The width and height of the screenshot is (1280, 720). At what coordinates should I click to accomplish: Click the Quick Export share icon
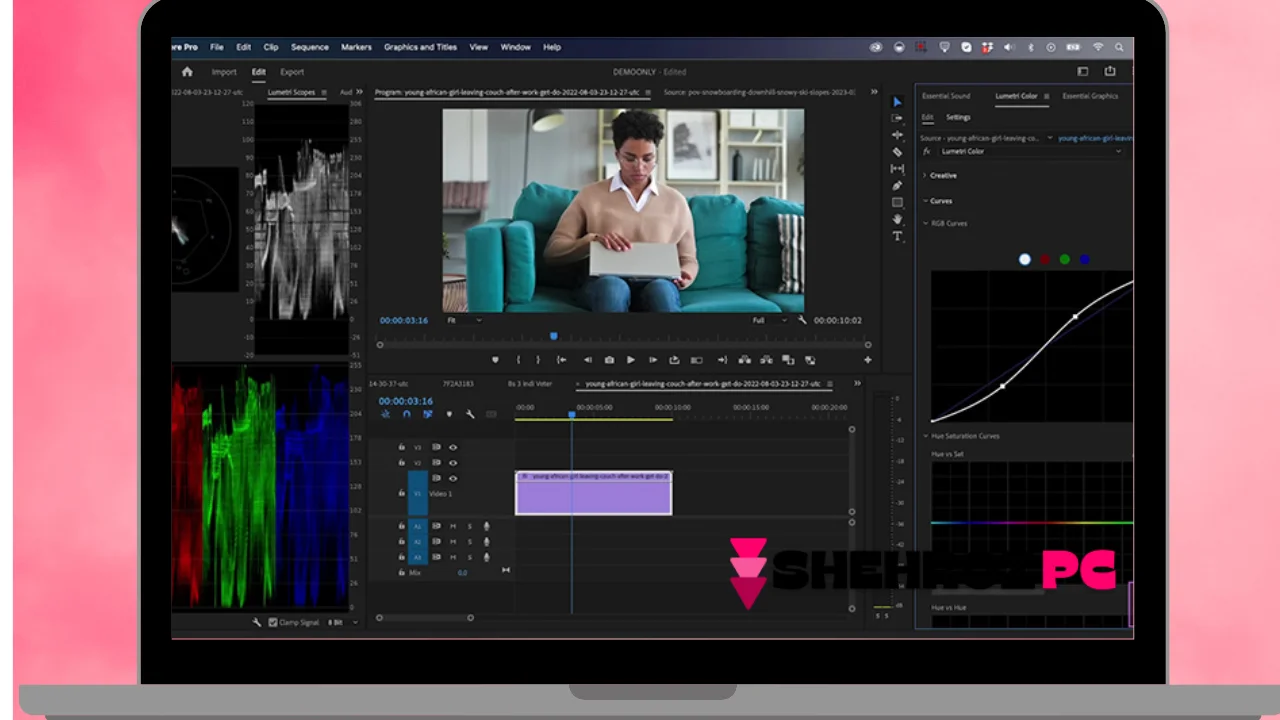tap(1110, 72)
